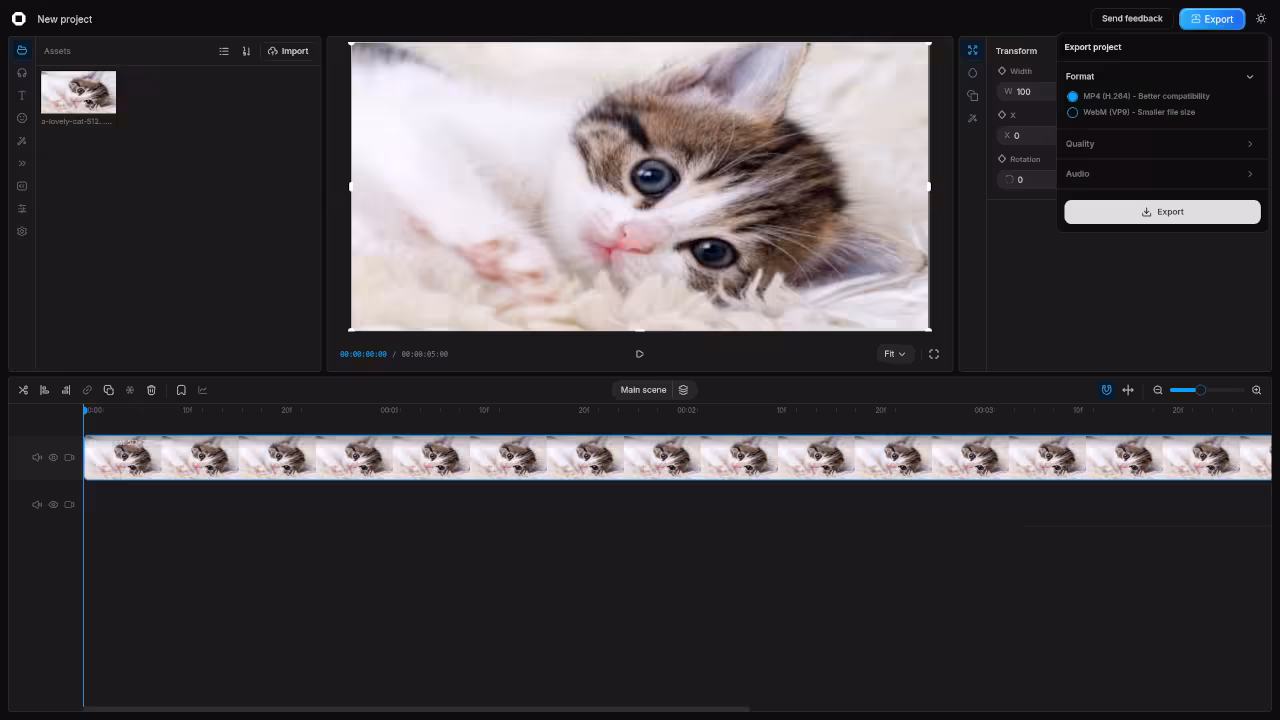Toggle Rotation keyframe diamond
The image size is (1280, 720).
[1002, 159]
